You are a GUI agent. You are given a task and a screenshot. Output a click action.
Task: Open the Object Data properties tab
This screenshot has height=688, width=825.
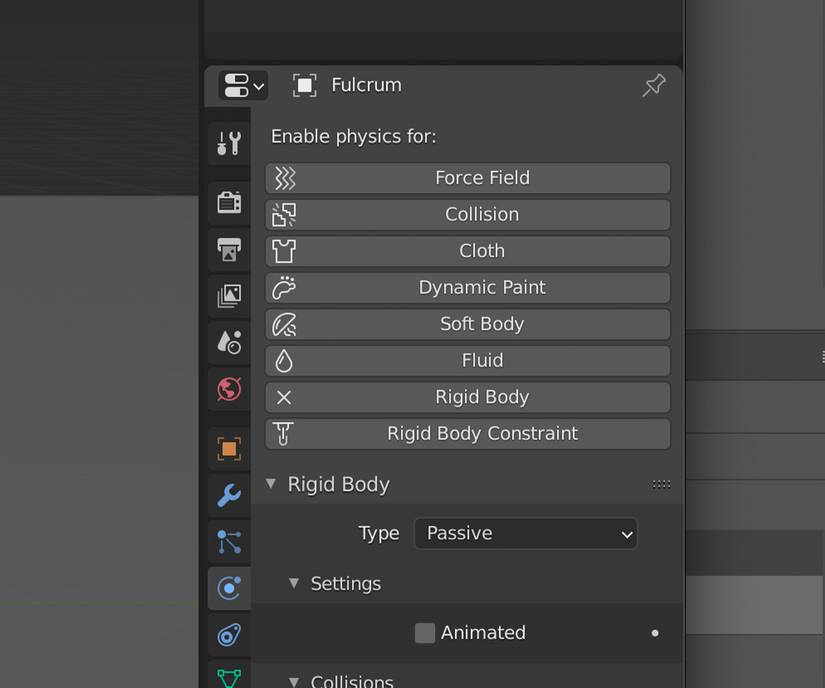[x=229, y=677]
